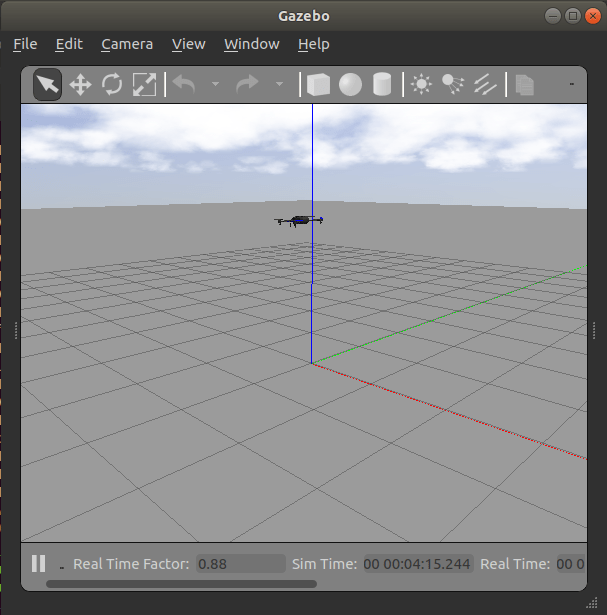Click the Real Time Factor value field
This screenshot has height=615, width=607.
[241, 564]
